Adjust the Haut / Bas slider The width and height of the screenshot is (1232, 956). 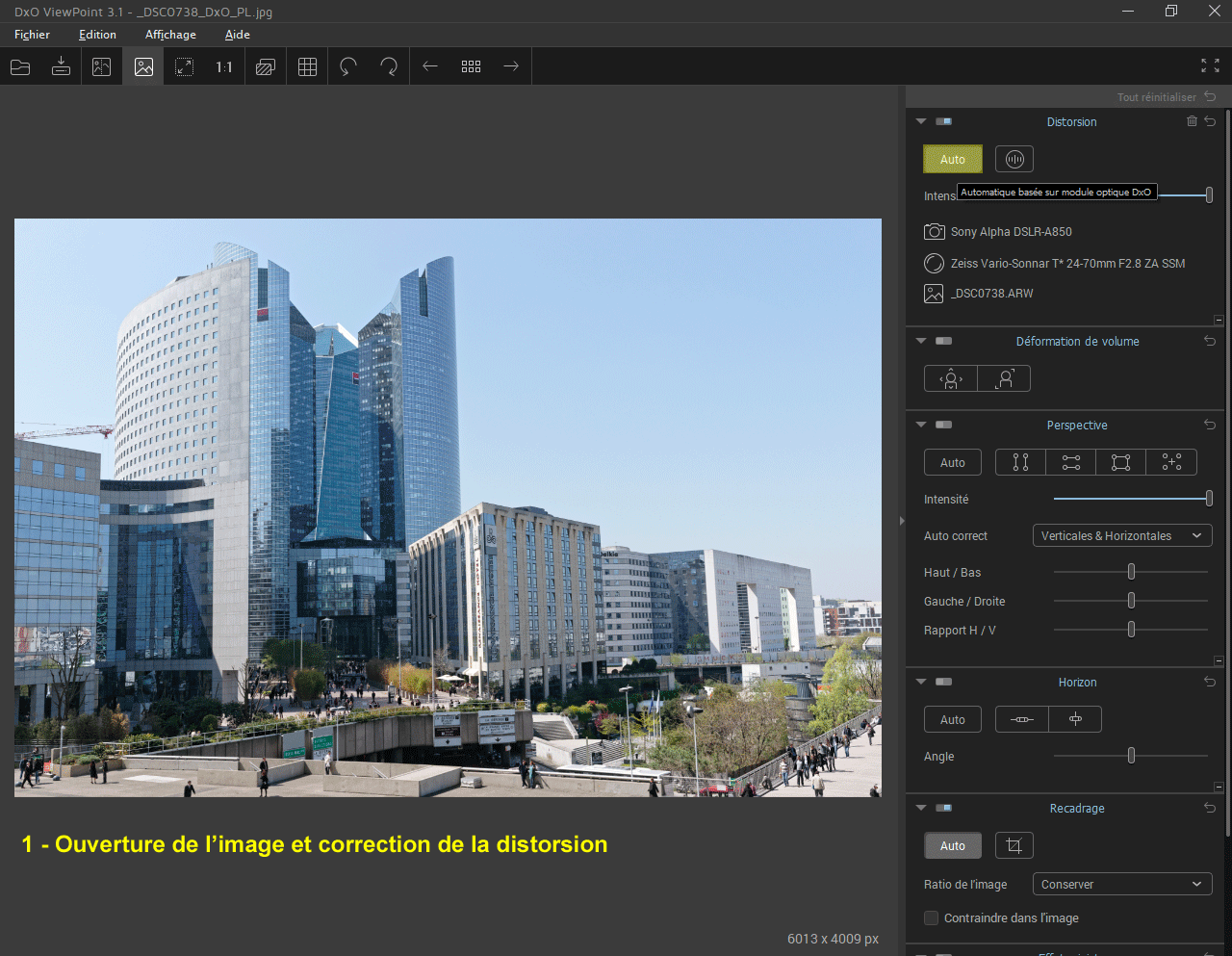(1131, 572)
